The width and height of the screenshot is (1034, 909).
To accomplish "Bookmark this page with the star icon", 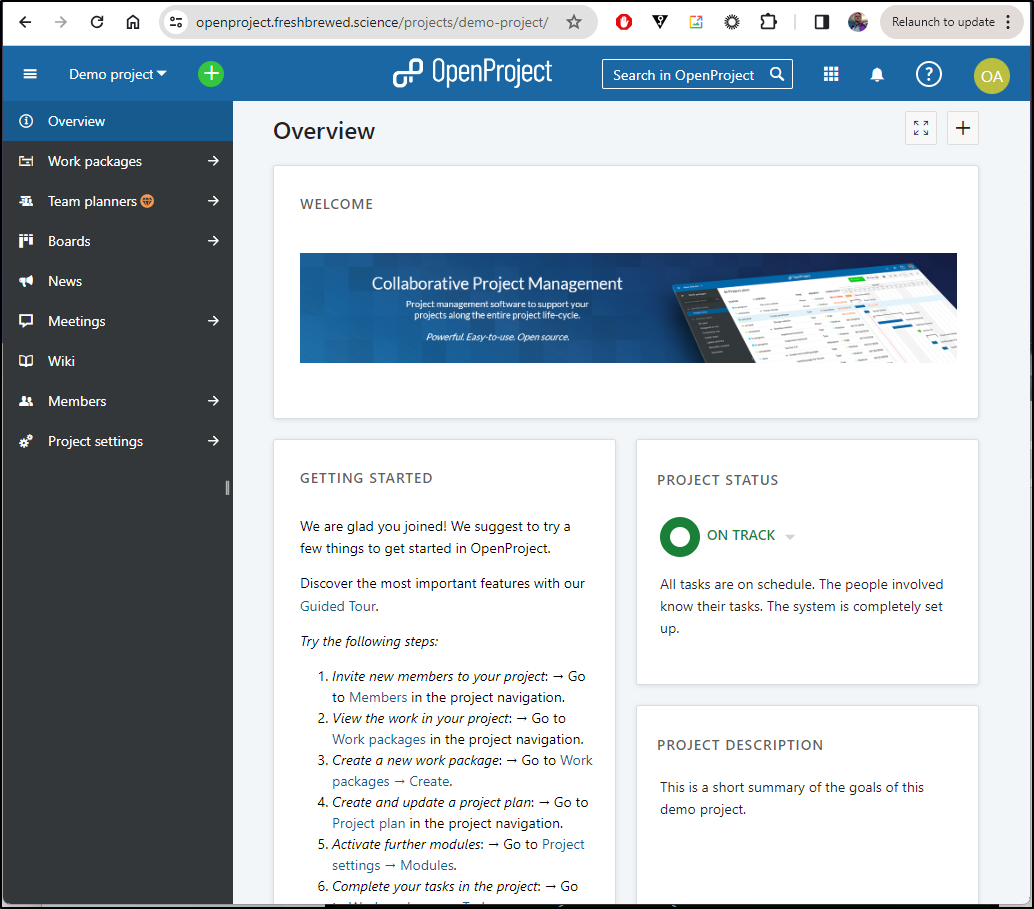I will click(x=574, y=22).
